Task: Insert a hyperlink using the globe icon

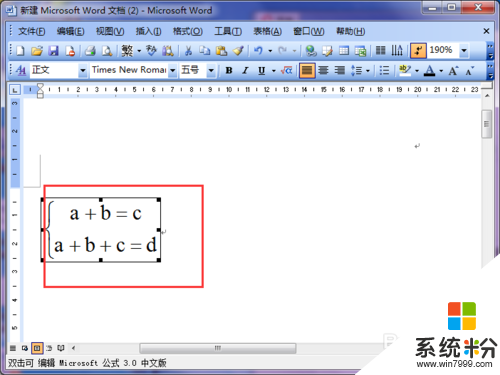Action: click(x=311, y=51)
